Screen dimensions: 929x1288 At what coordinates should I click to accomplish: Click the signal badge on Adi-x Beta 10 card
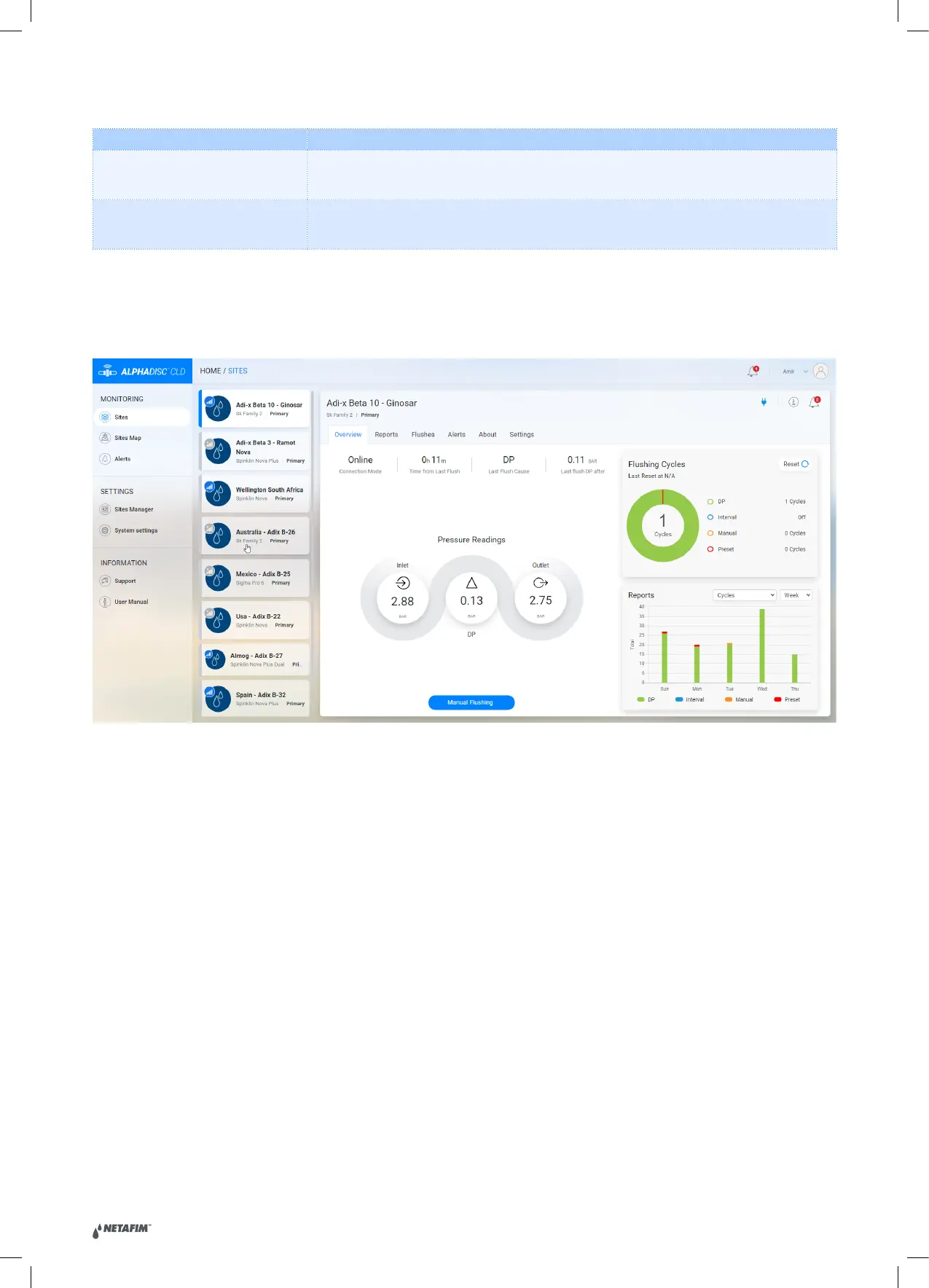[210, 401]
